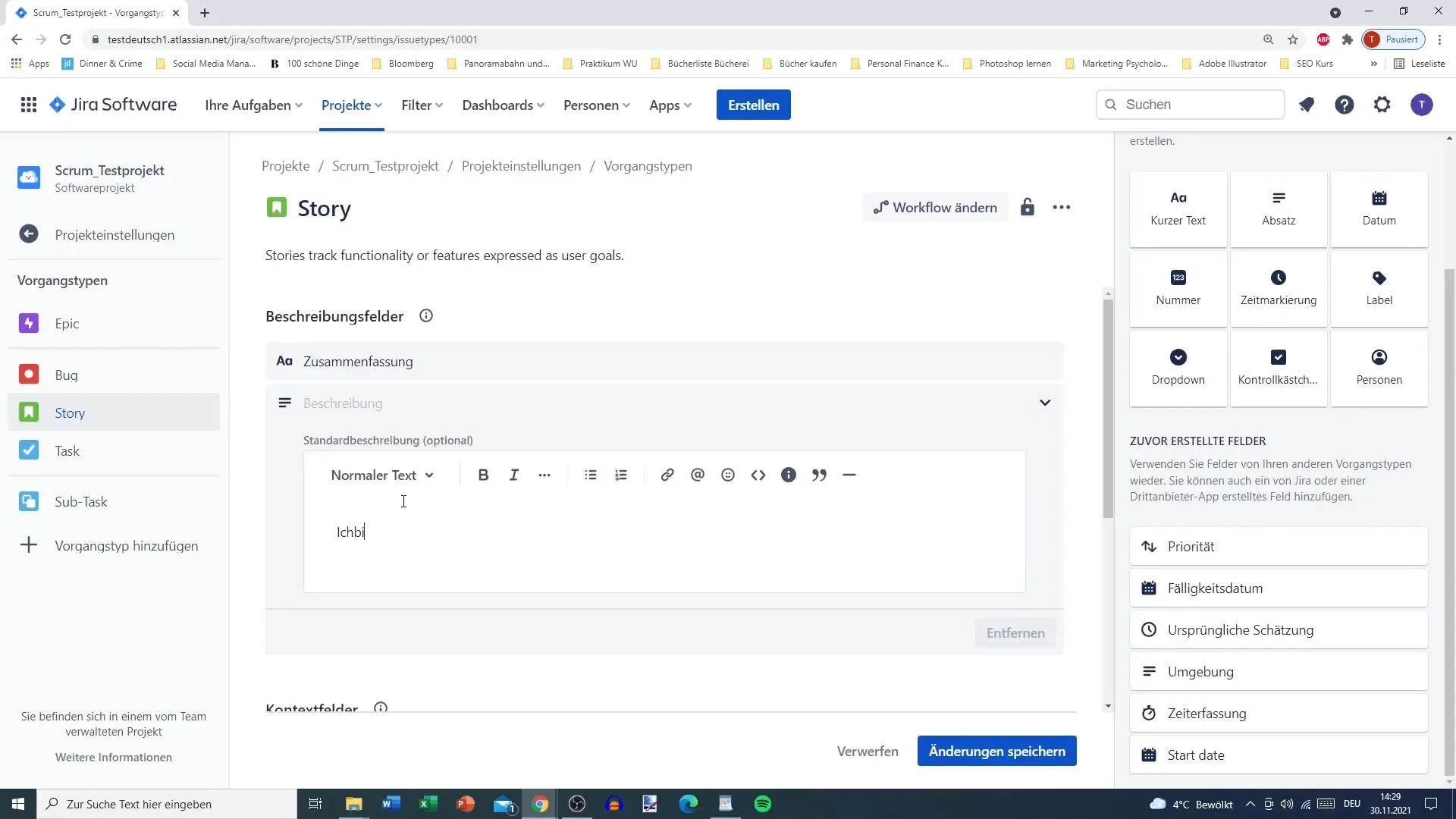Open Dashboards menu
The image size is (1456, 819).
tap(504, 105)
